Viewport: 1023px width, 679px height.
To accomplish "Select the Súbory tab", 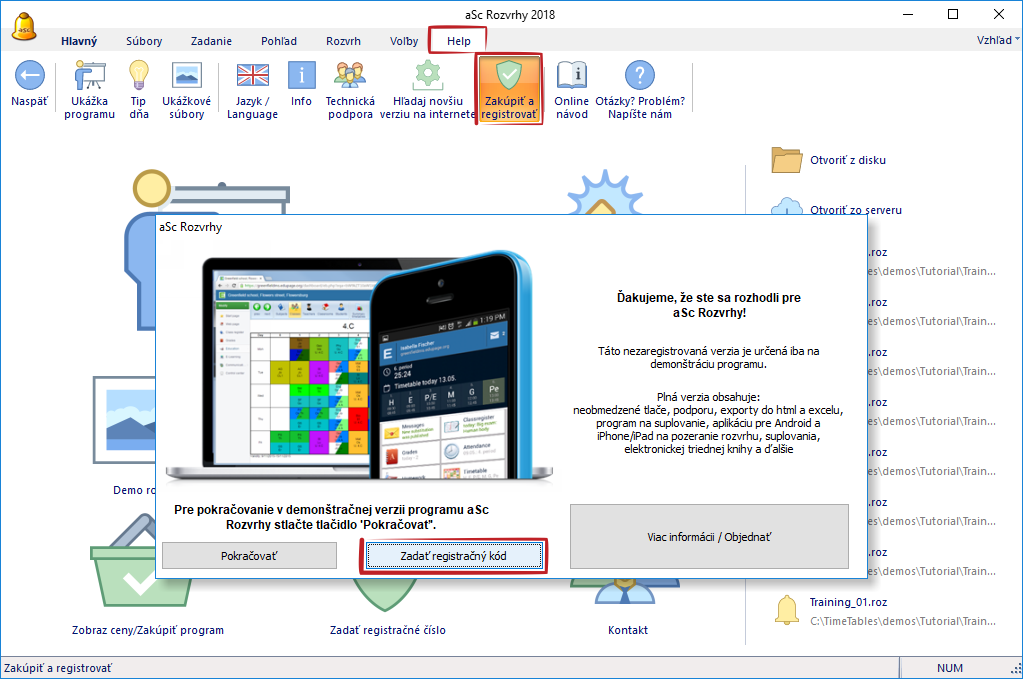I will 144,41.
